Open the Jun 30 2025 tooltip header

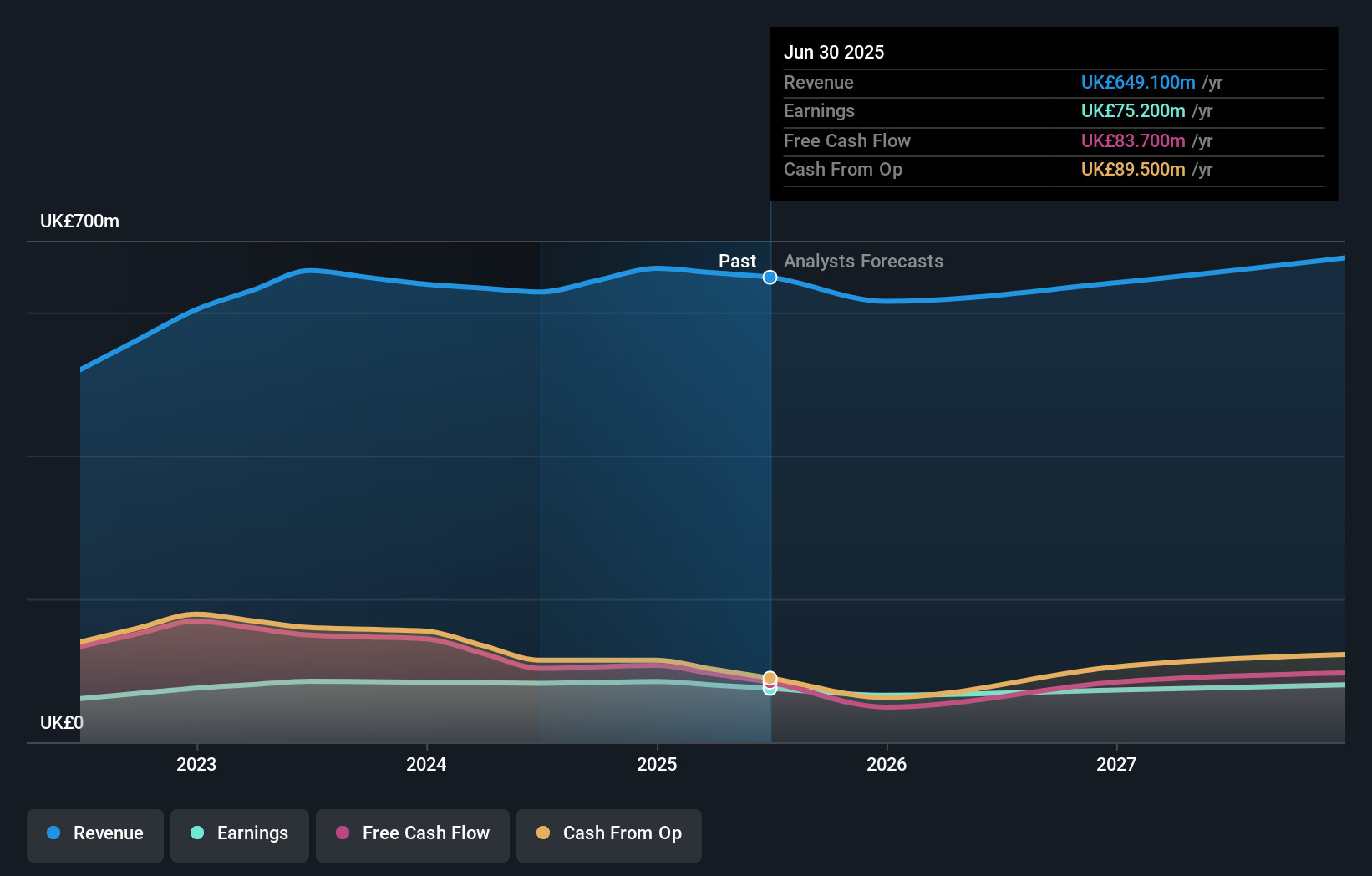(x=834, y=52)
